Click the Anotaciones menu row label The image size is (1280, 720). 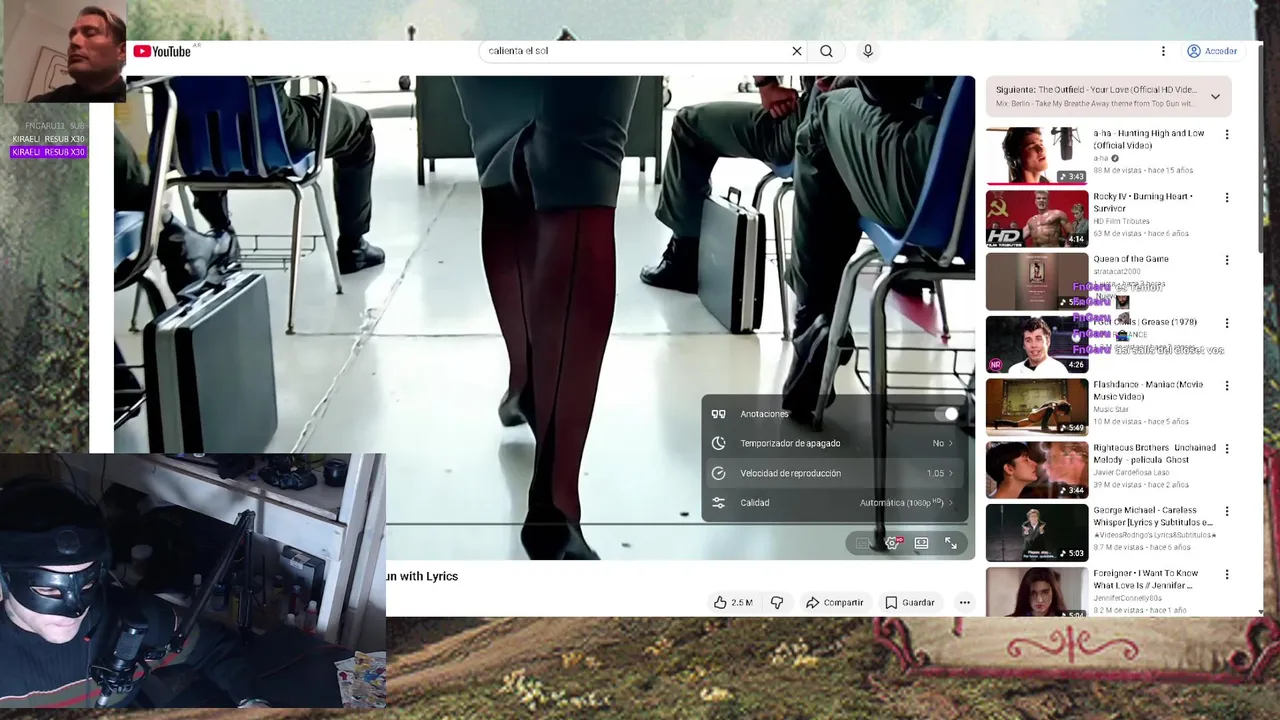[x=764, y=414]
